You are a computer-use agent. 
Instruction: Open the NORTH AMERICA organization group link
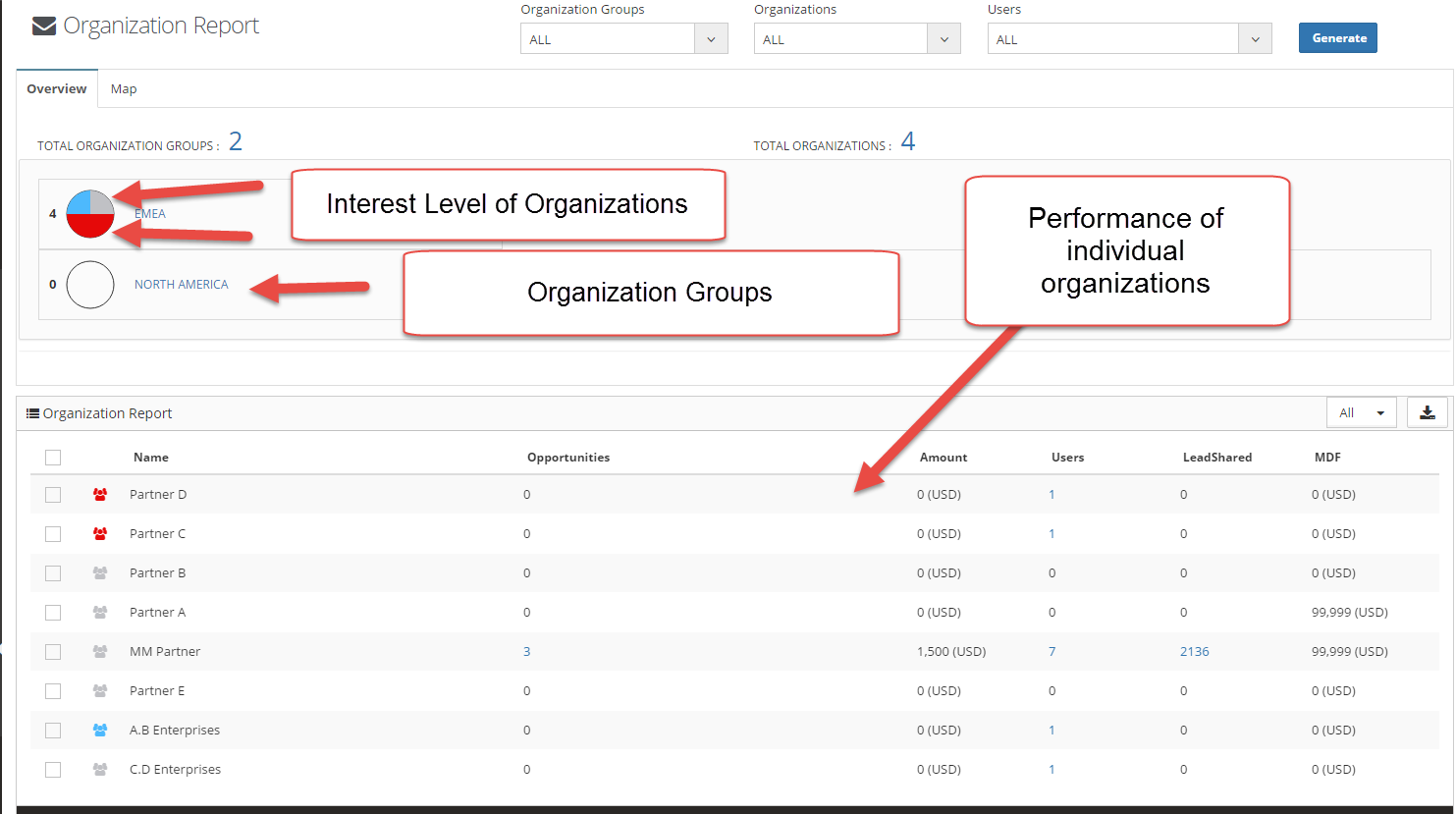[182, 285]
